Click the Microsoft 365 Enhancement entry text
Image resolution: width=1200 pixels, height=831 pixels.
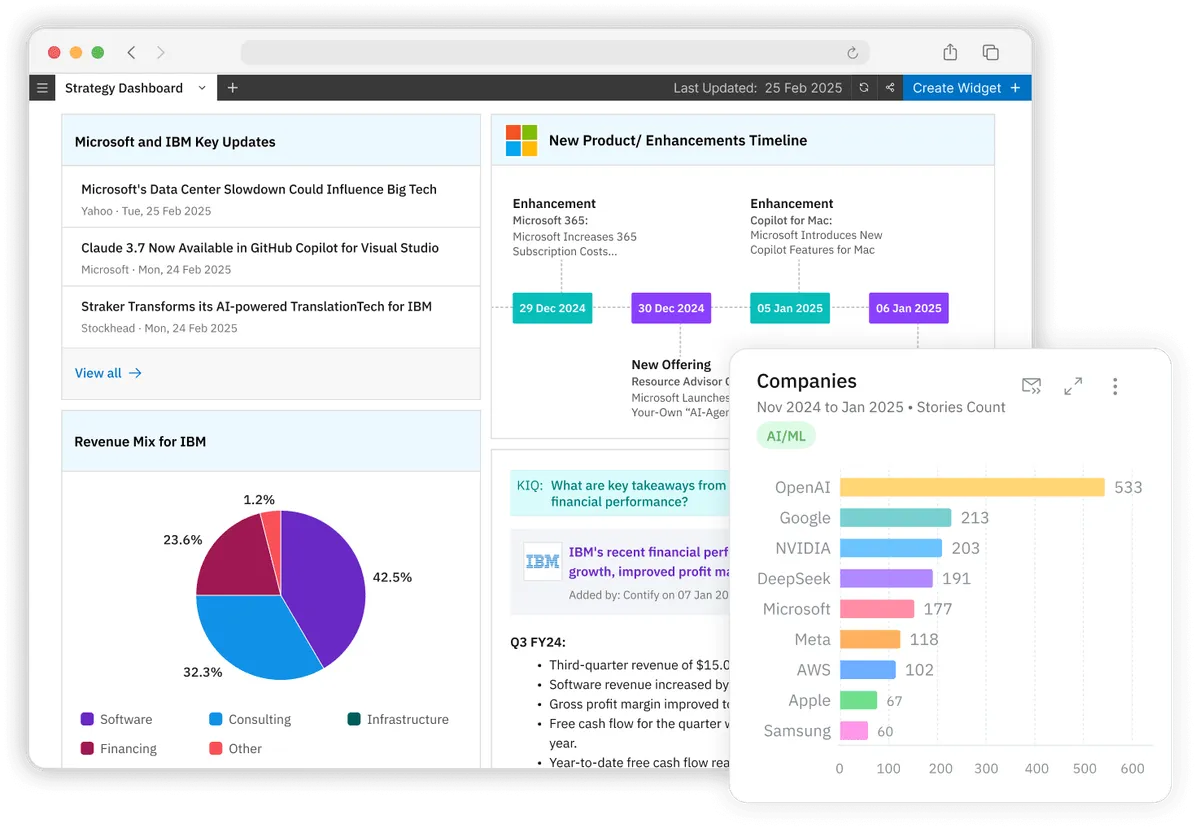(x=575, y=228)
